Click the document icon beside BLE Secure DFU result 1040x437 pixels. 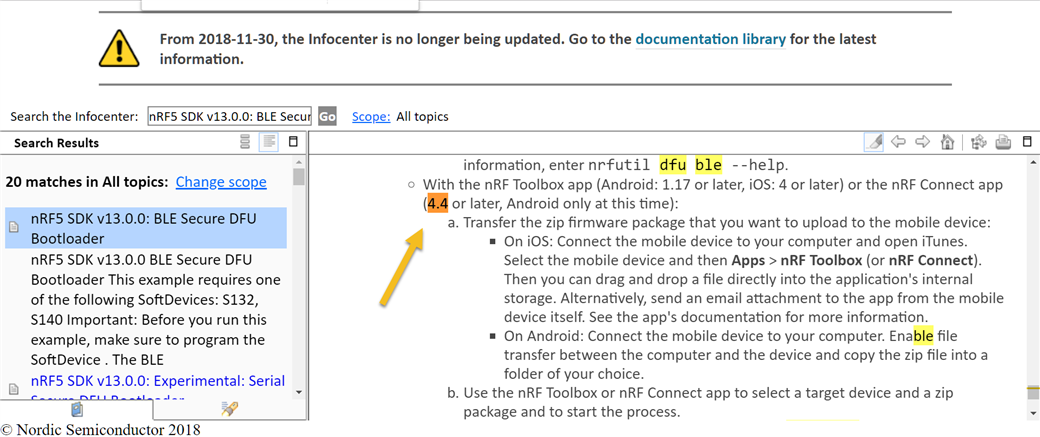[13, 228]
